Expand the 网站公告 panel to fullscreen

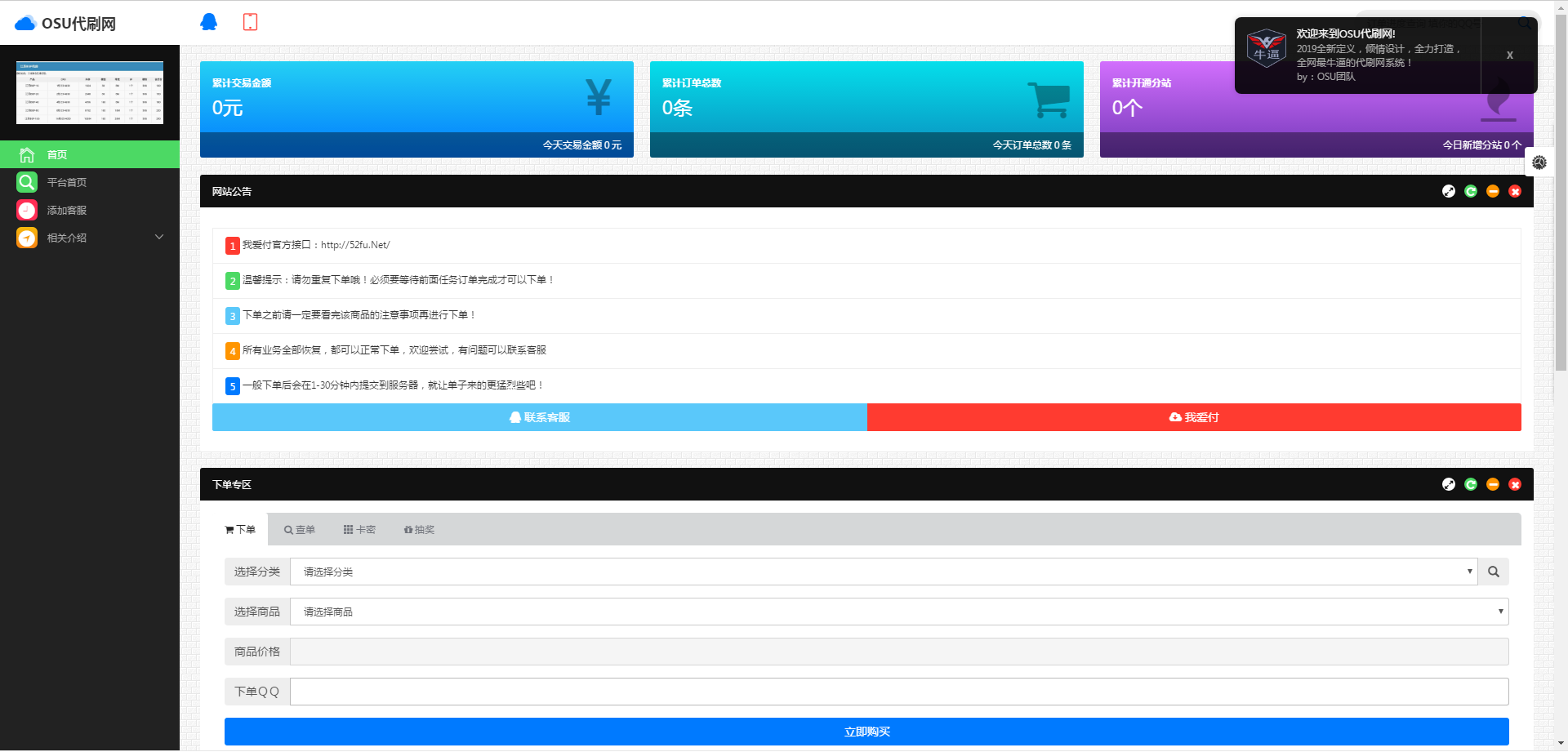pos(1449,191)
